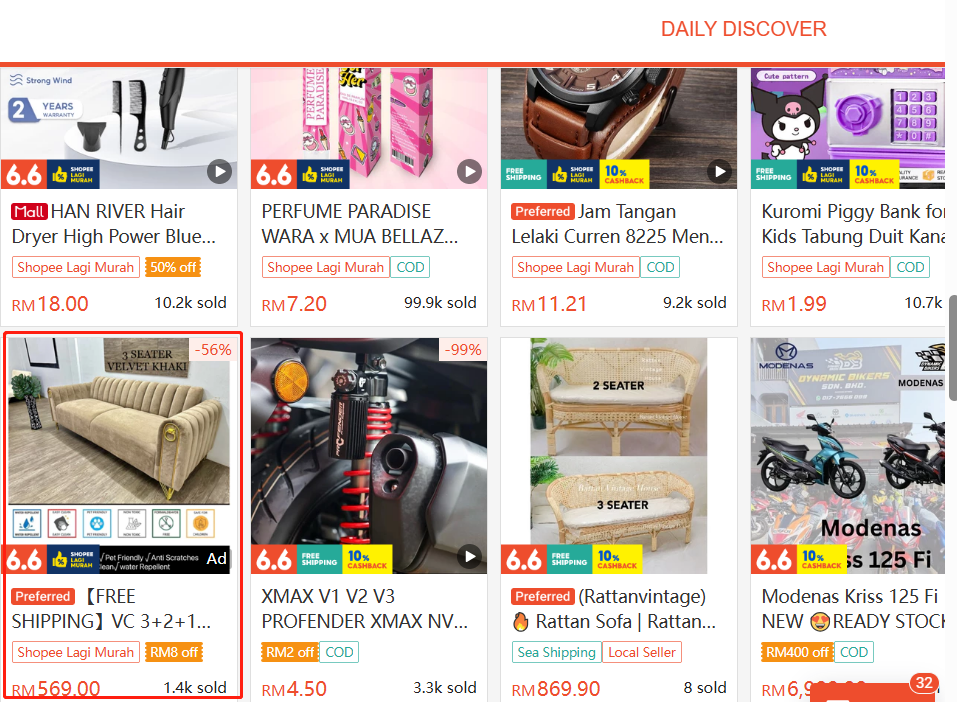Viewport: 957px width, 702px height.
Task: Click the 6.6 sale badge on perfume image
Action: [x=274, y=175]
